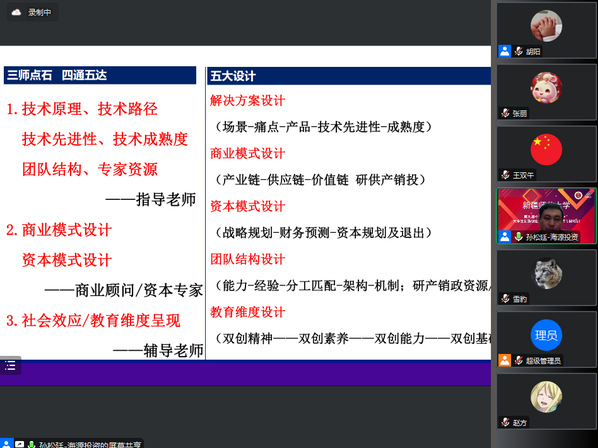Viewport: 598px width, 448px height.
Task: Click the 五大设计 slide header
Action: [x=233, y=76]
